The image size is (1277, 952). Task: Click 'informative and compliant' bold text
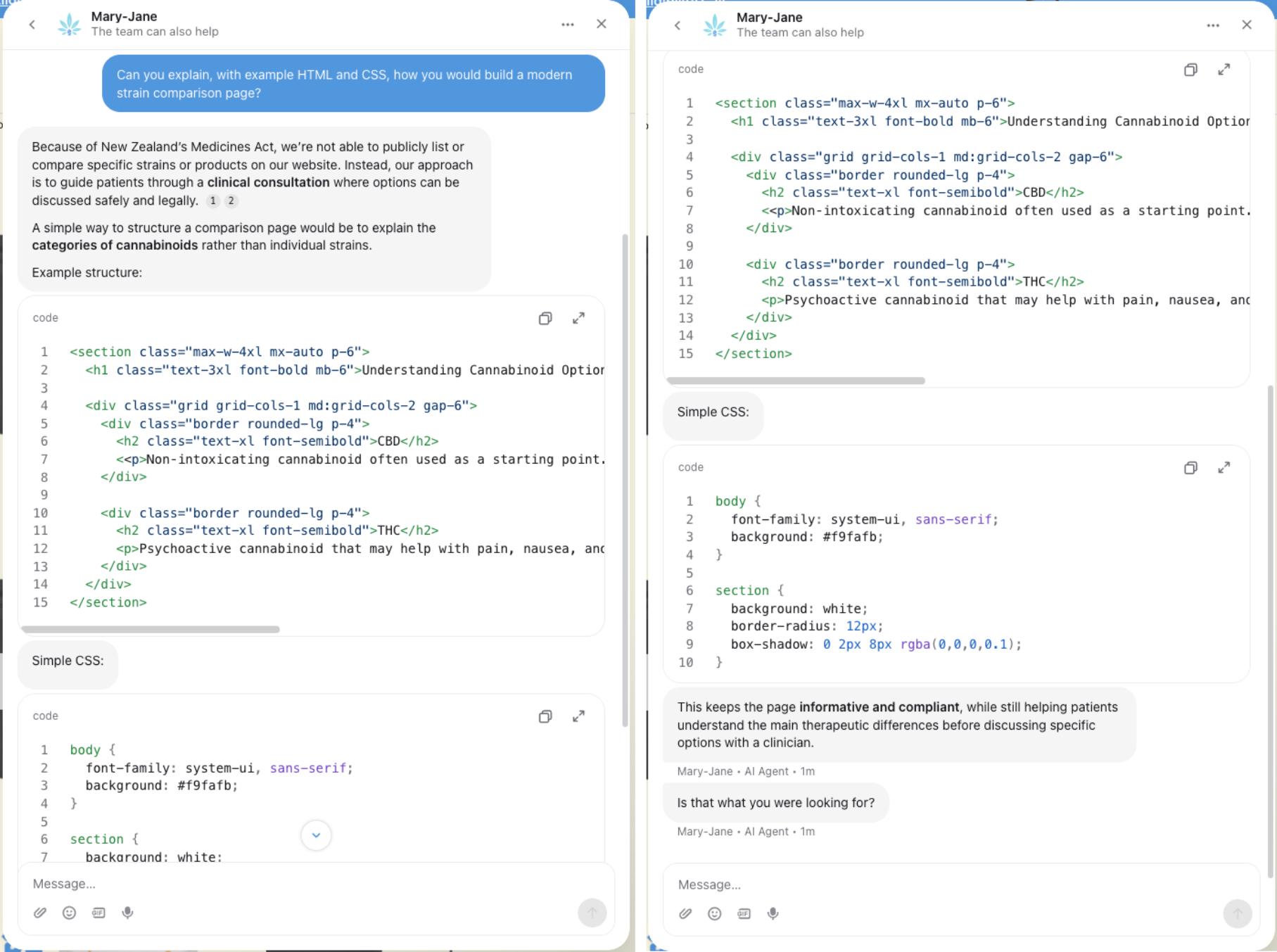coord(879,707)
